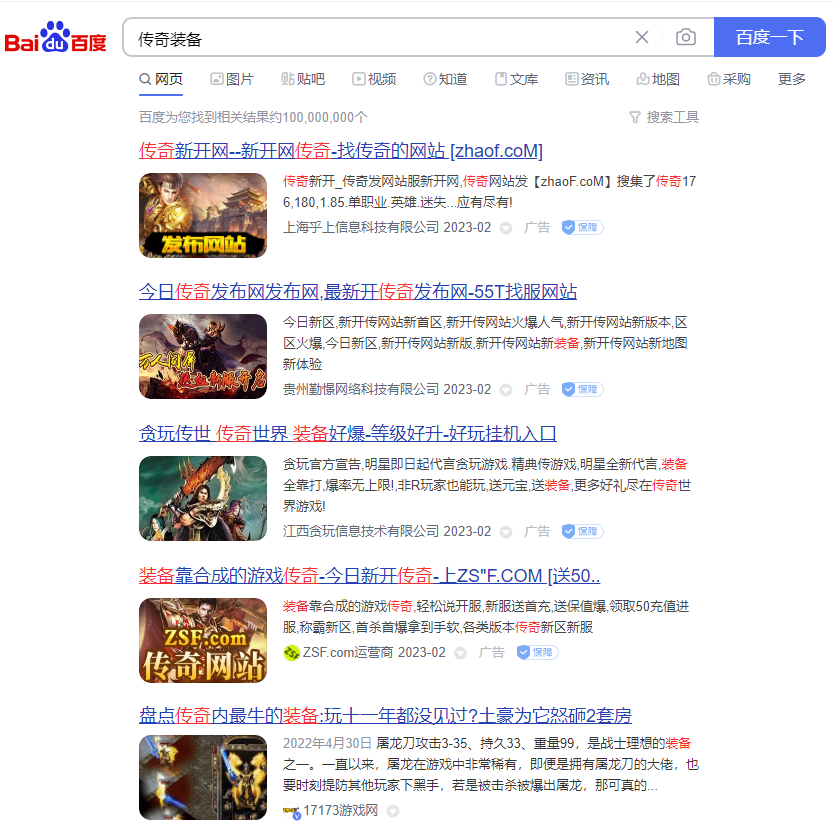
Task: Click the result count text 百度为您找到相关结果
Action: (x=253, y=117)
